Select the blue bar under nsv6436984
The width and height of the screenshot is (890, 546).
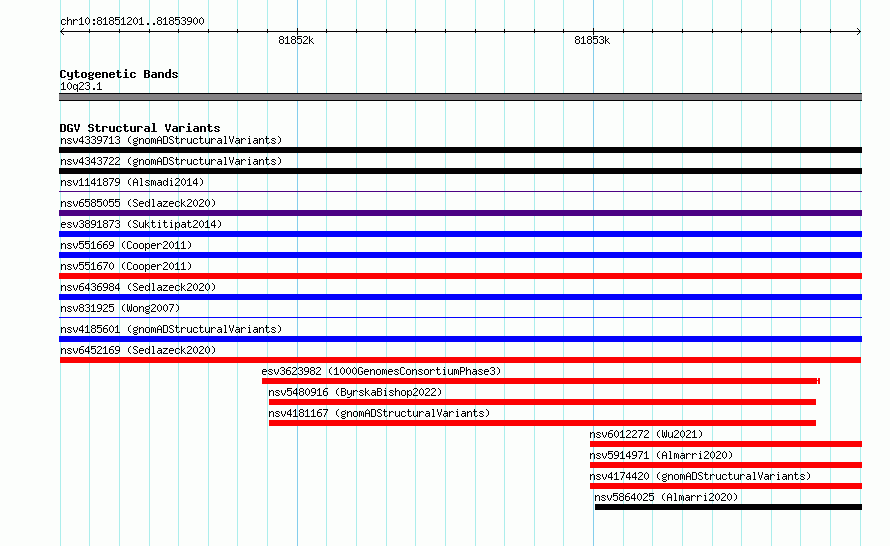(460, 297)
